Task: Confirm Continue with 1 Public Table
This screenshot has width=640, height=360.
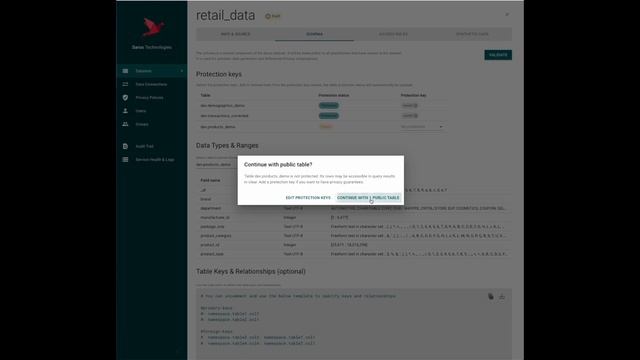Action: pyautogui.click(x=368, y=198)
